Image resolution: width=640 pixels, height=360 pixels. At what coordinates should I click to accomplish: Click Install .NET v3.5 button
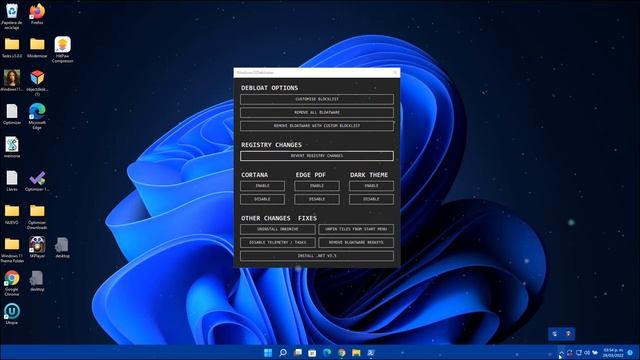317,256
